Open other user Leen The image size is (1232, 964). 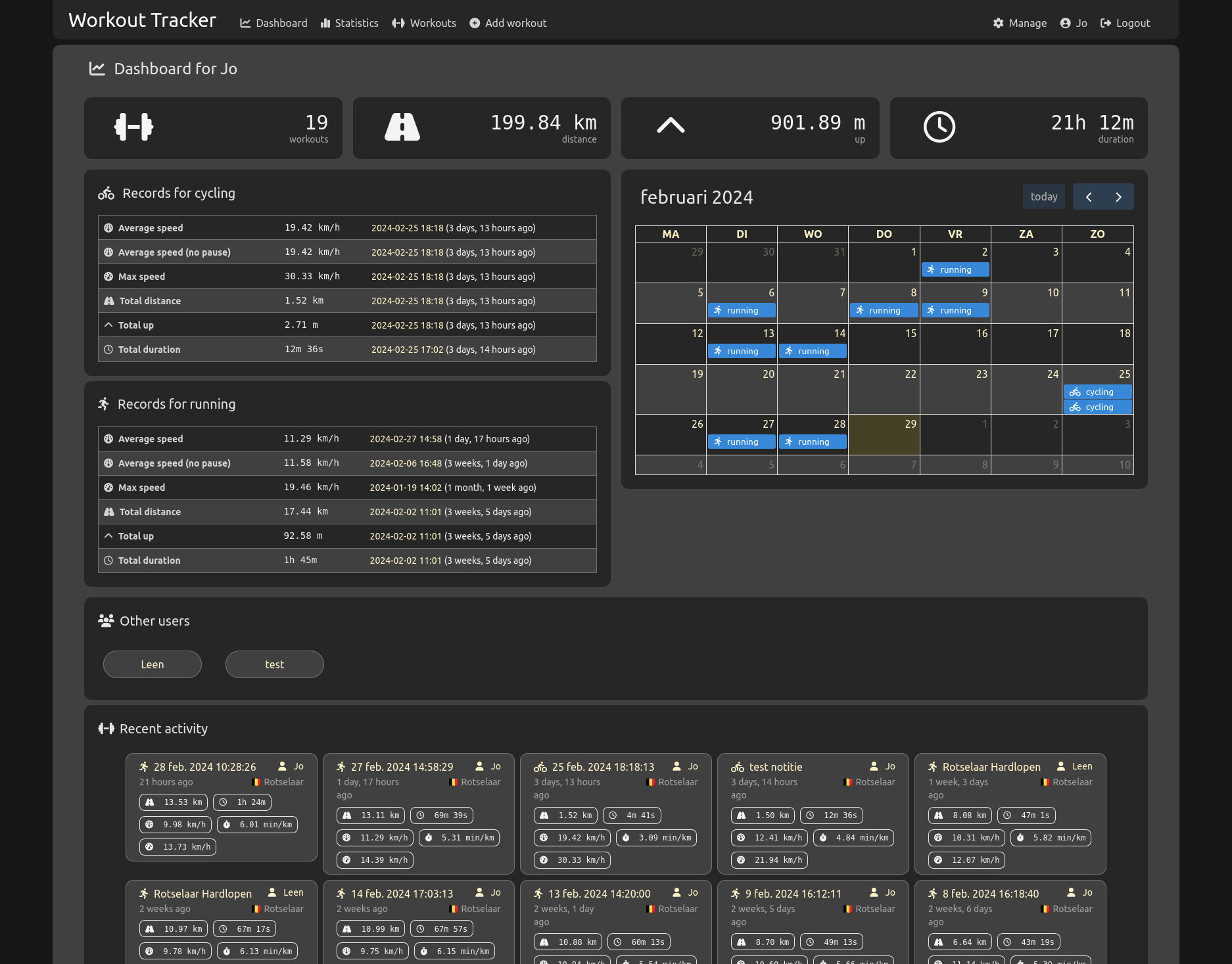pyautogui.click(x=153, y=664)
